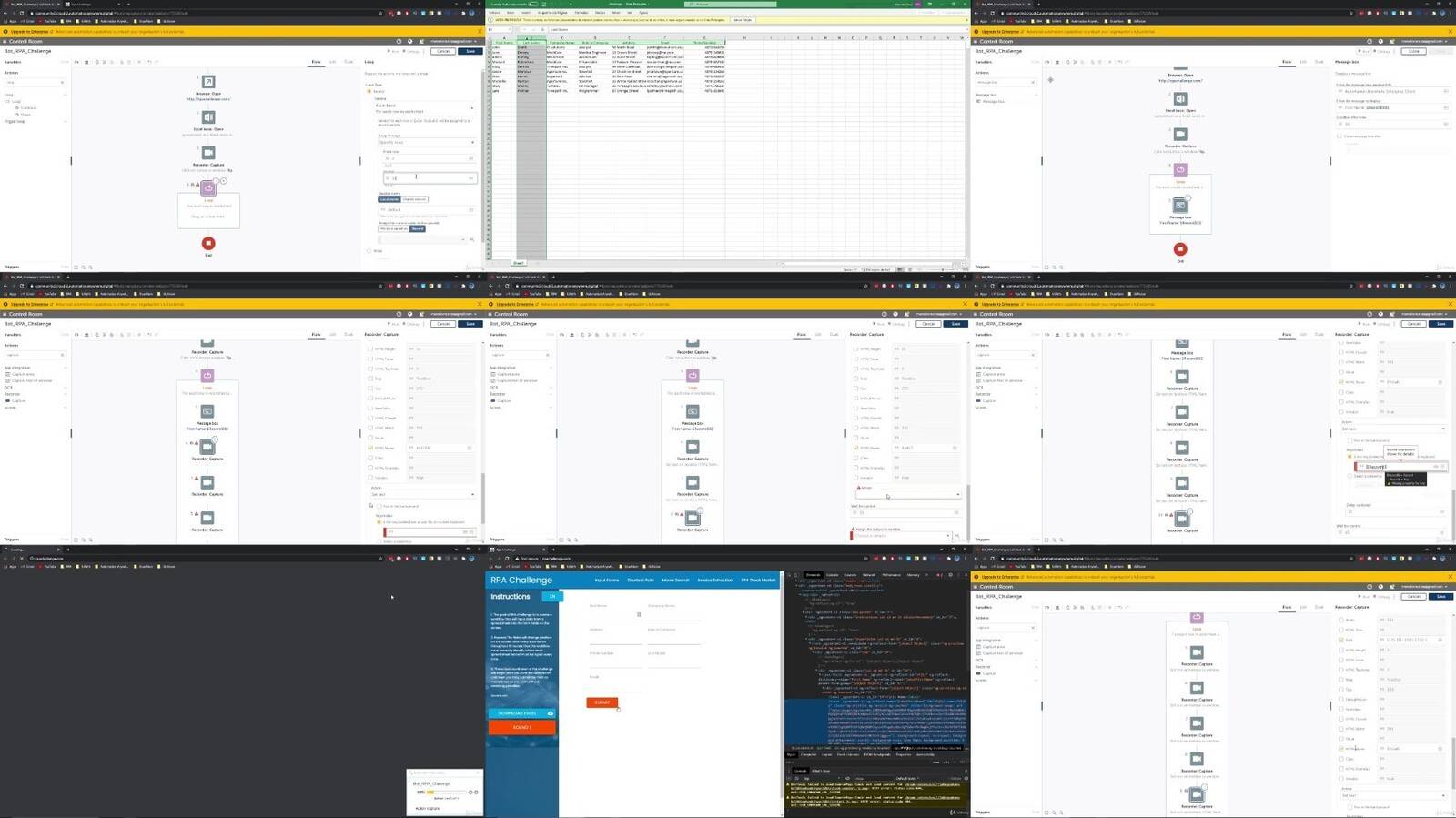Click First Name field on RPA Challenge form
This screenshot has height=818, width=1456.
tap(616, 614)
